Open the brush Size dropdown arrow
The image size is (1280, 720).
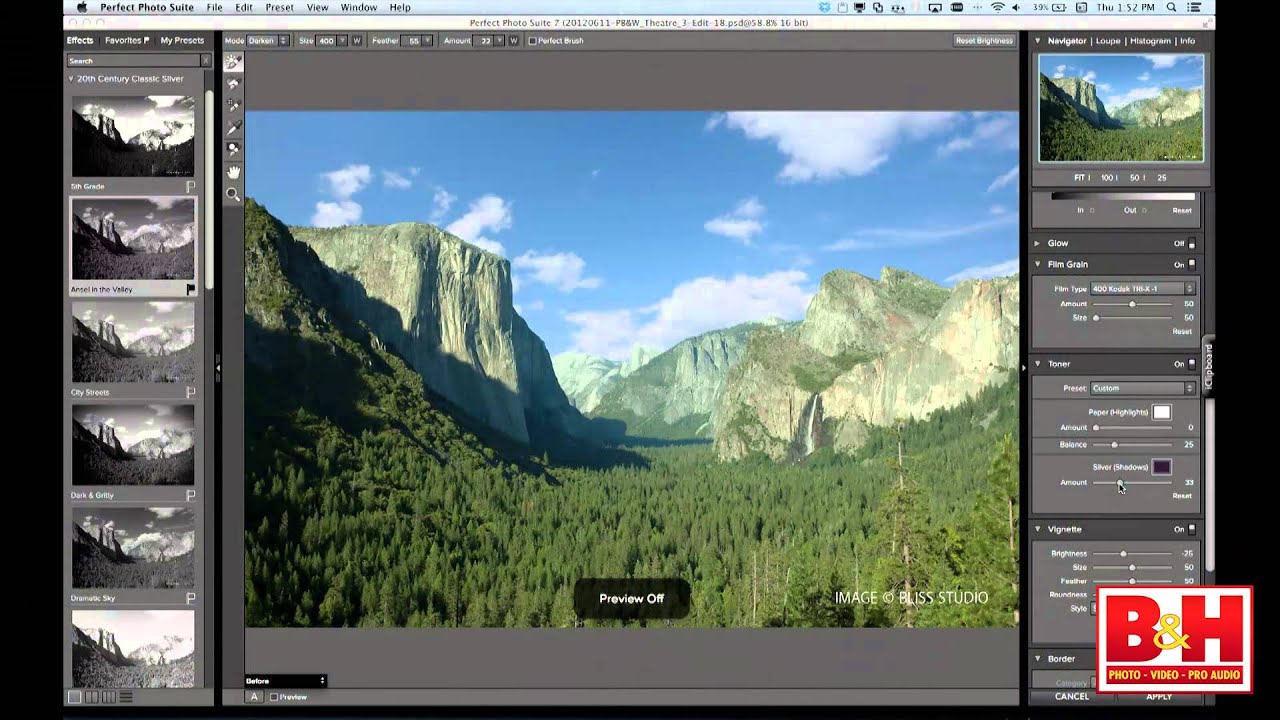coord(342,41)
